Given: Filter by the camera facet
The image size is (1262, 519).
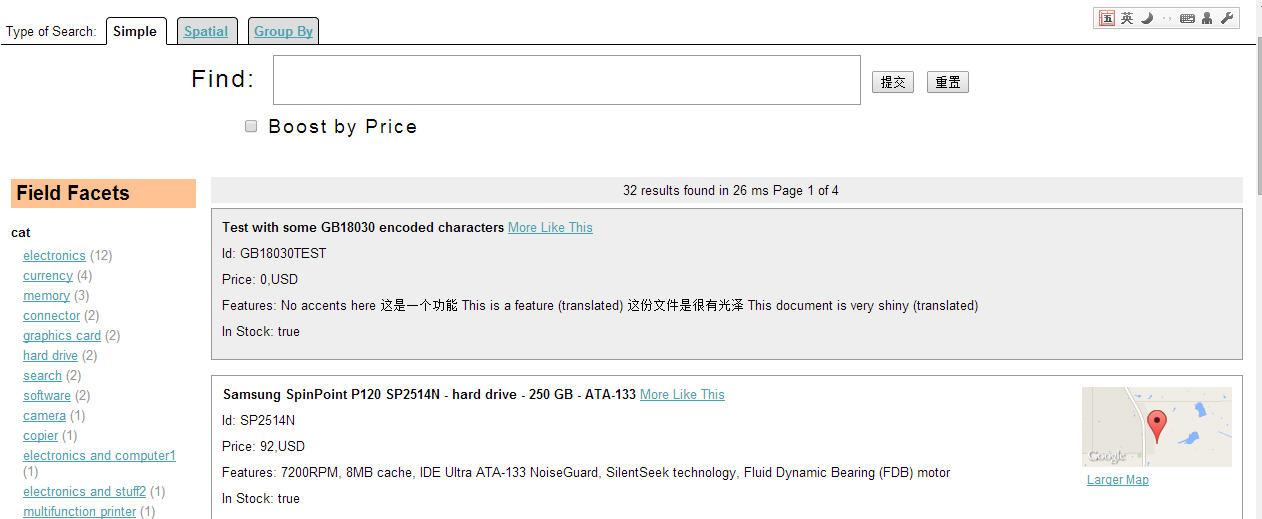Looking at the screenshot, I should pyautogui.click(x=44, y=415).
